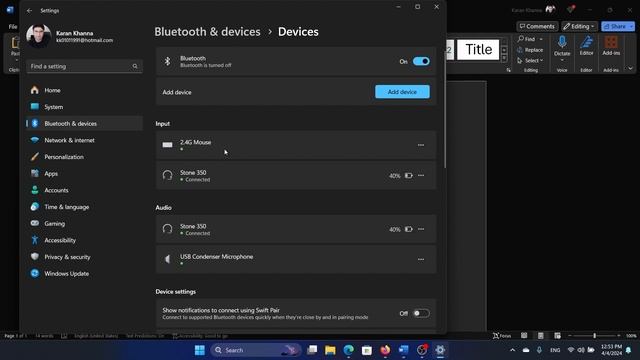Turn off the Bluetooth toggle
The width and height of the screenshot is (640, 360).
click(x=421, y=61)
